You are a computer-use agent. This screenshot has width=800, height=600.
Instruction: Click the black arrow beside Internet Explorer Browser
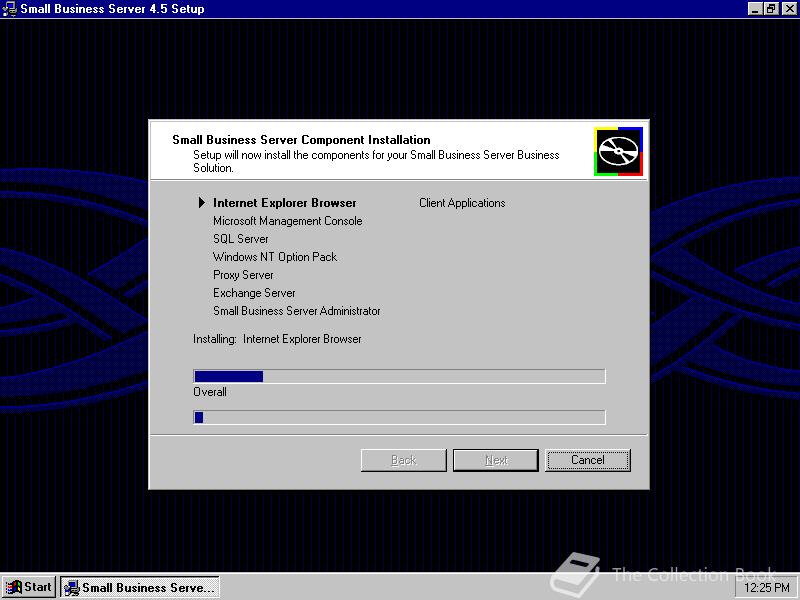point(202,203)
